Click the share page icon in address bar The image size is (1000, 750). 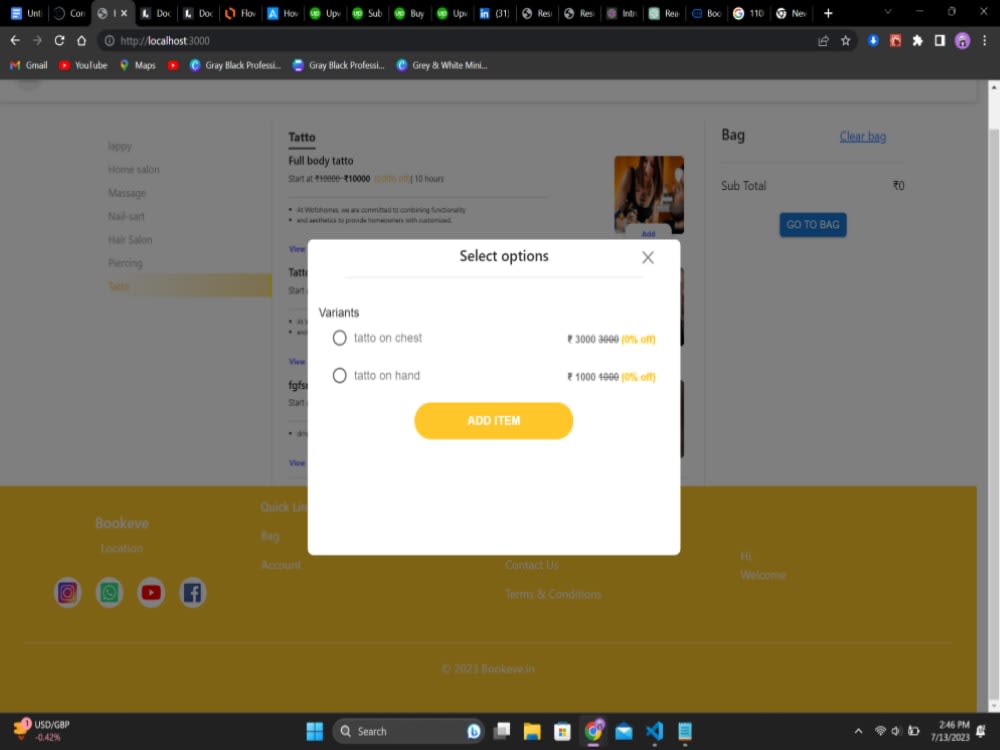point(823,41)
